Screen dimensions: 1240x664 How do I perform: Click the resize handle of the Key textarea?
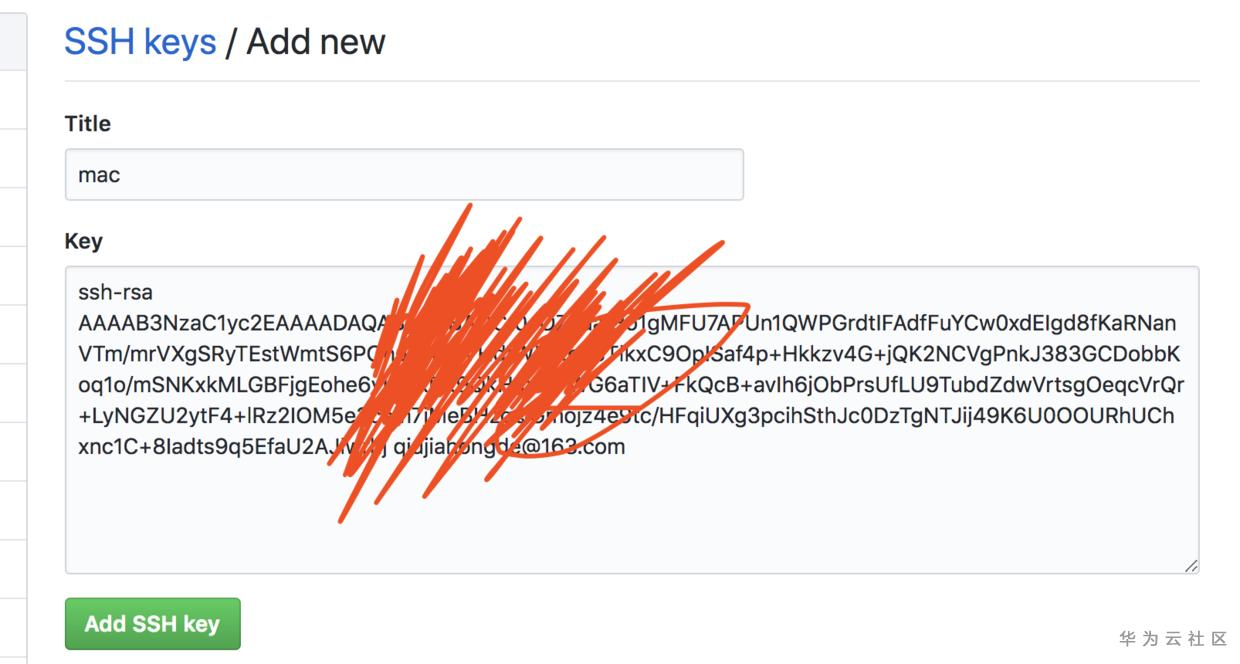1190,565
